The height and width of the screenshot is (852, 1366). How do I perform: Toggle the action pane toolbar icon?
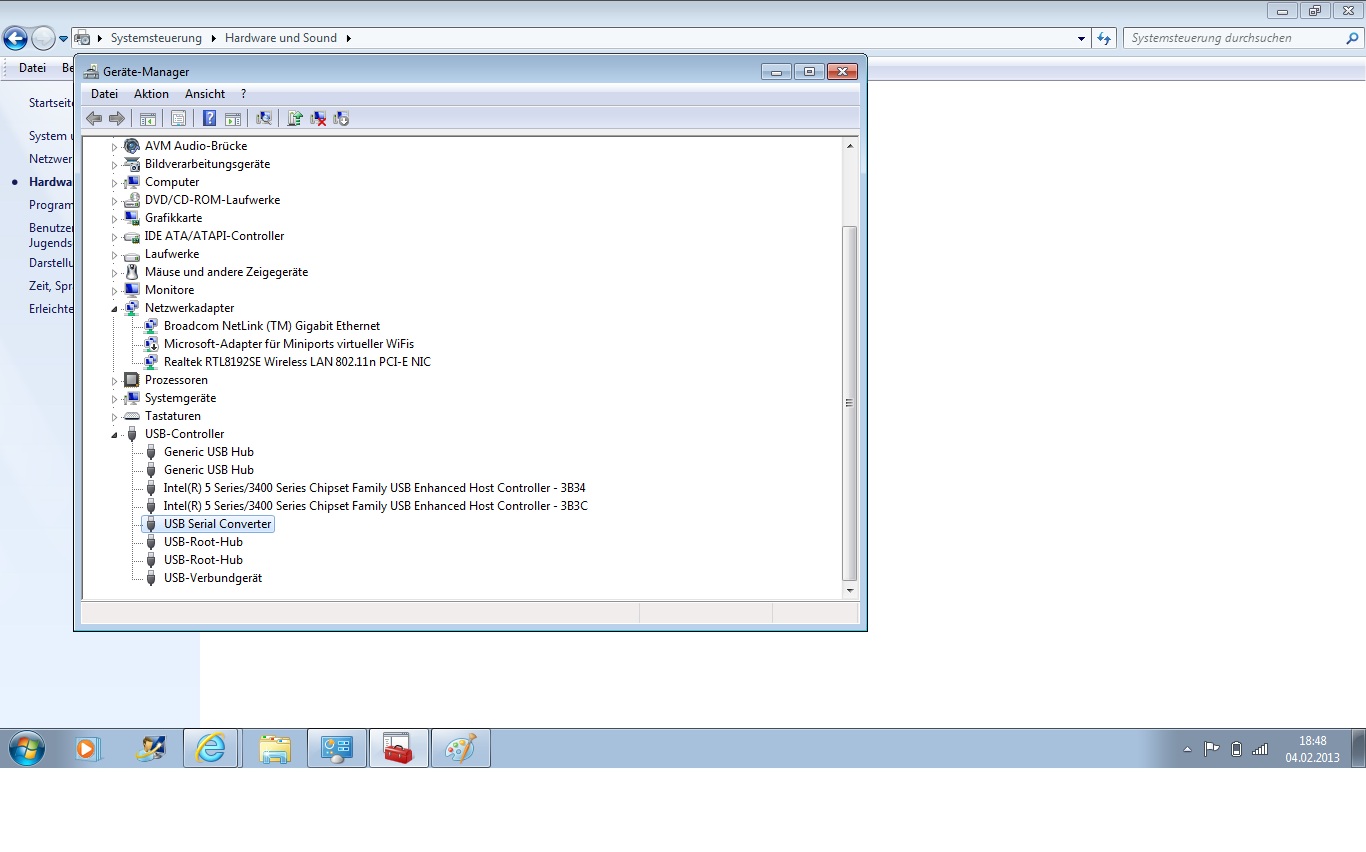coord(233,118)
